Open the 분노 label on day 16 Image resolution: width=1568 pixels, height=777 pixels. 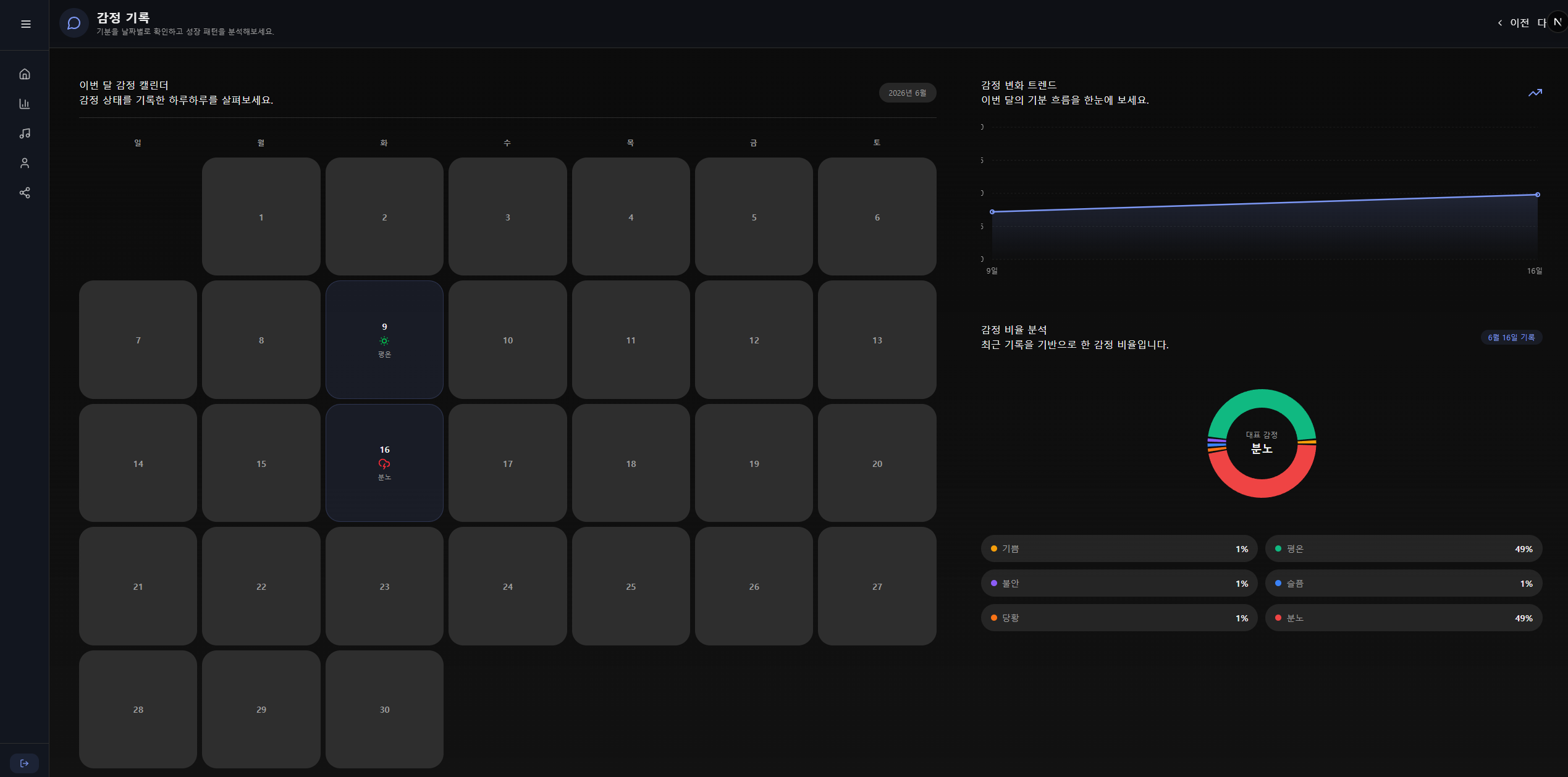click(384, 477)
